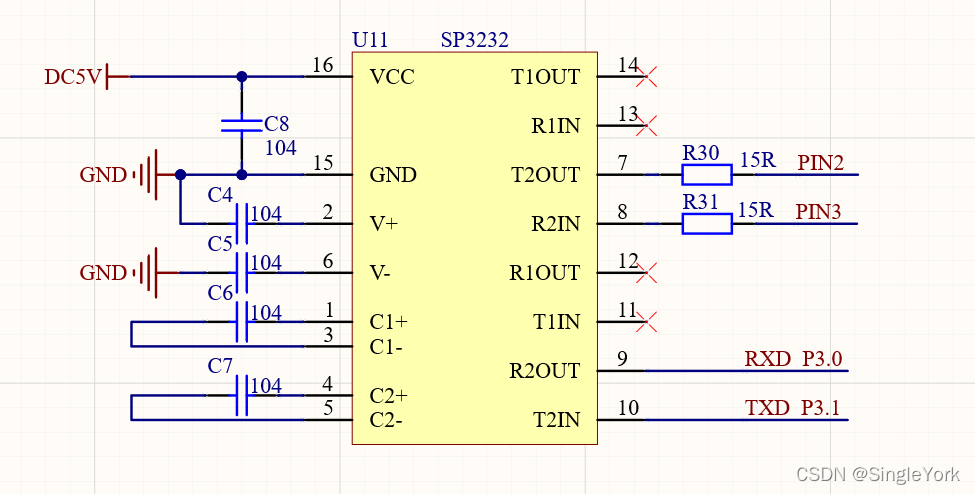975x494 pixels.
Task: Select capacitor C6 symbol on the C1+ line
Action: (x=242, y=322)
